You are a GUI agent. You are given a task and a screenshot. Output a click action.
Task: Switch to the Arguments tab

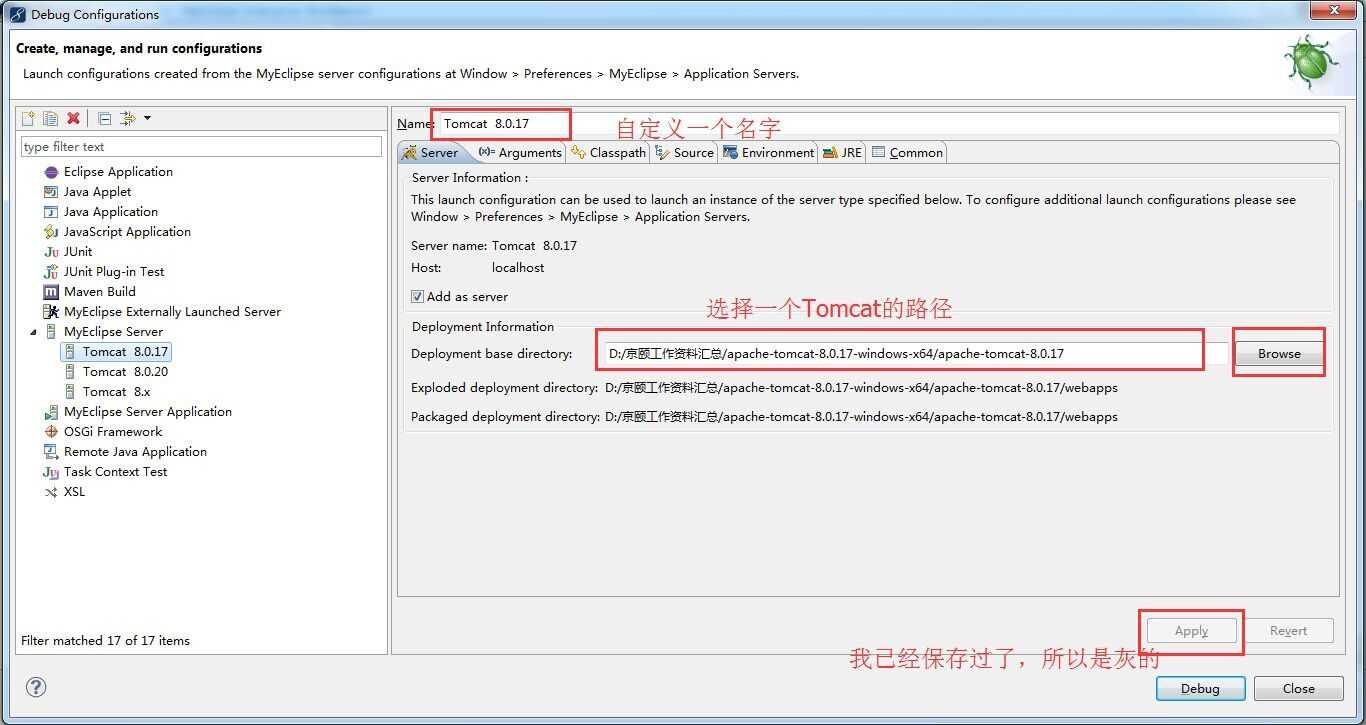coord(520,153)
